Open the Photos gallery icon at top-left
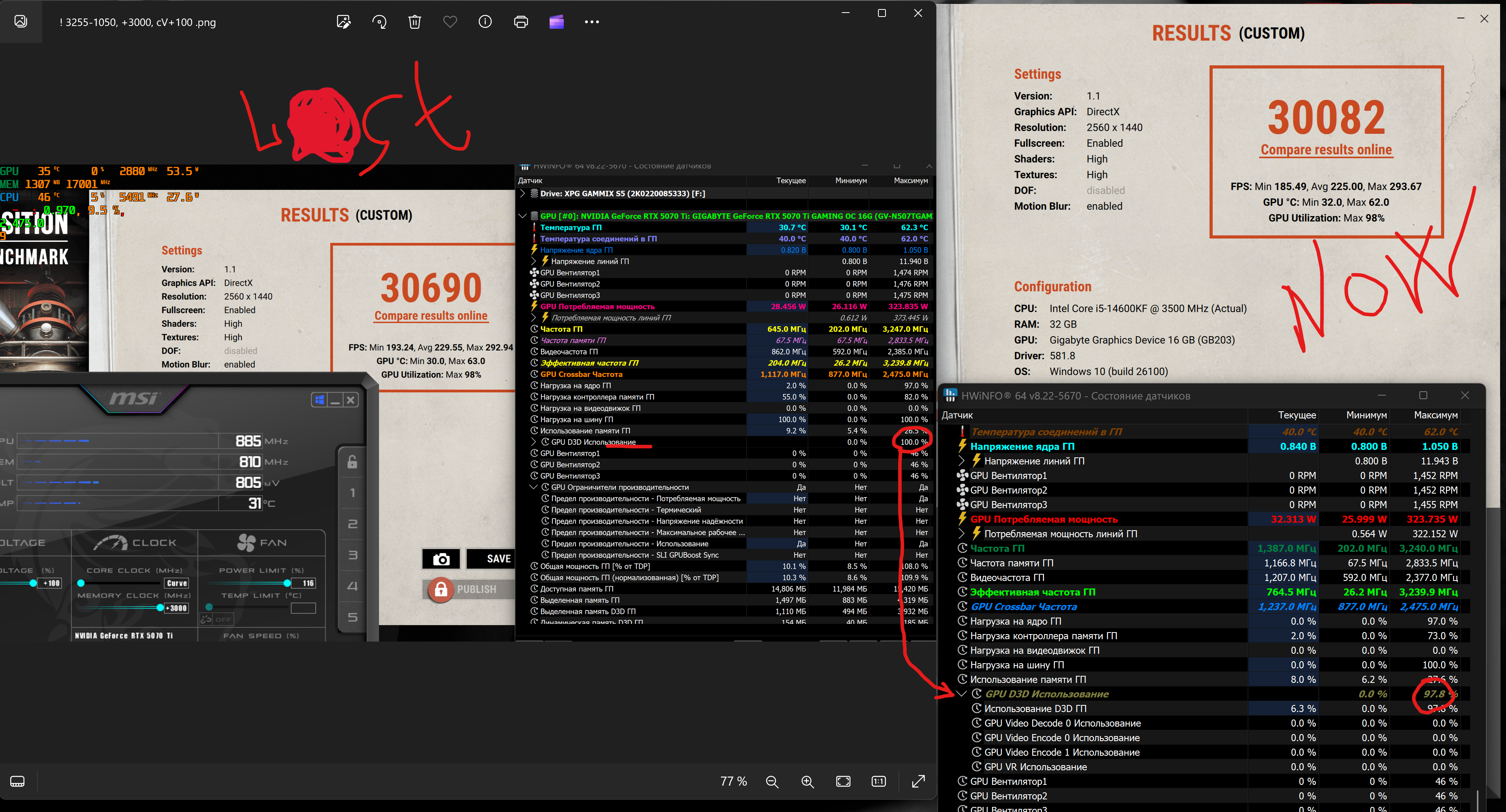Screen dimensions: 1506x812 click(20, 22)
